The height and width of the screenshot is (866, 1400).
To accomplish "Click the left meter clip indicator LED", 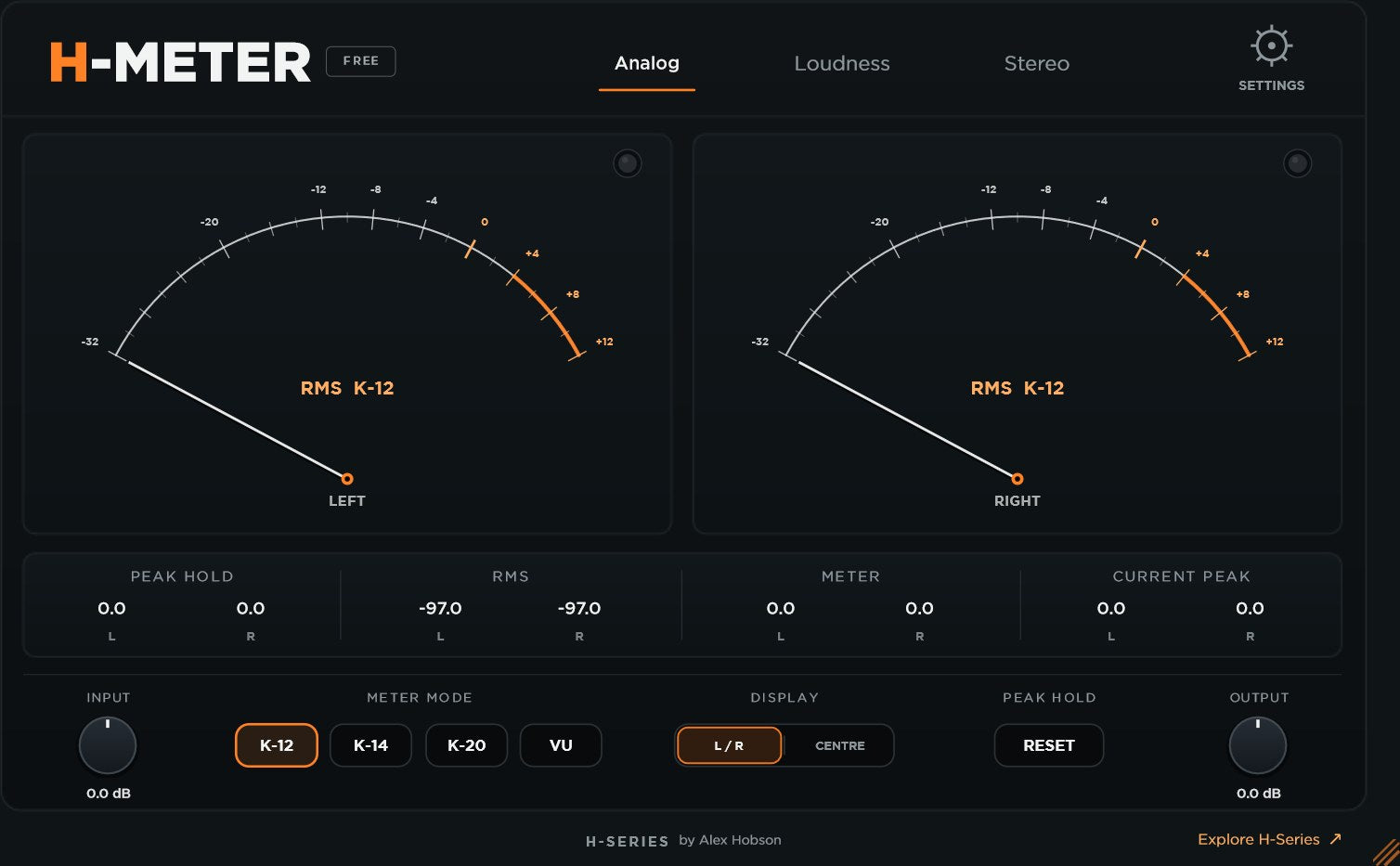I will click(628, 163).
